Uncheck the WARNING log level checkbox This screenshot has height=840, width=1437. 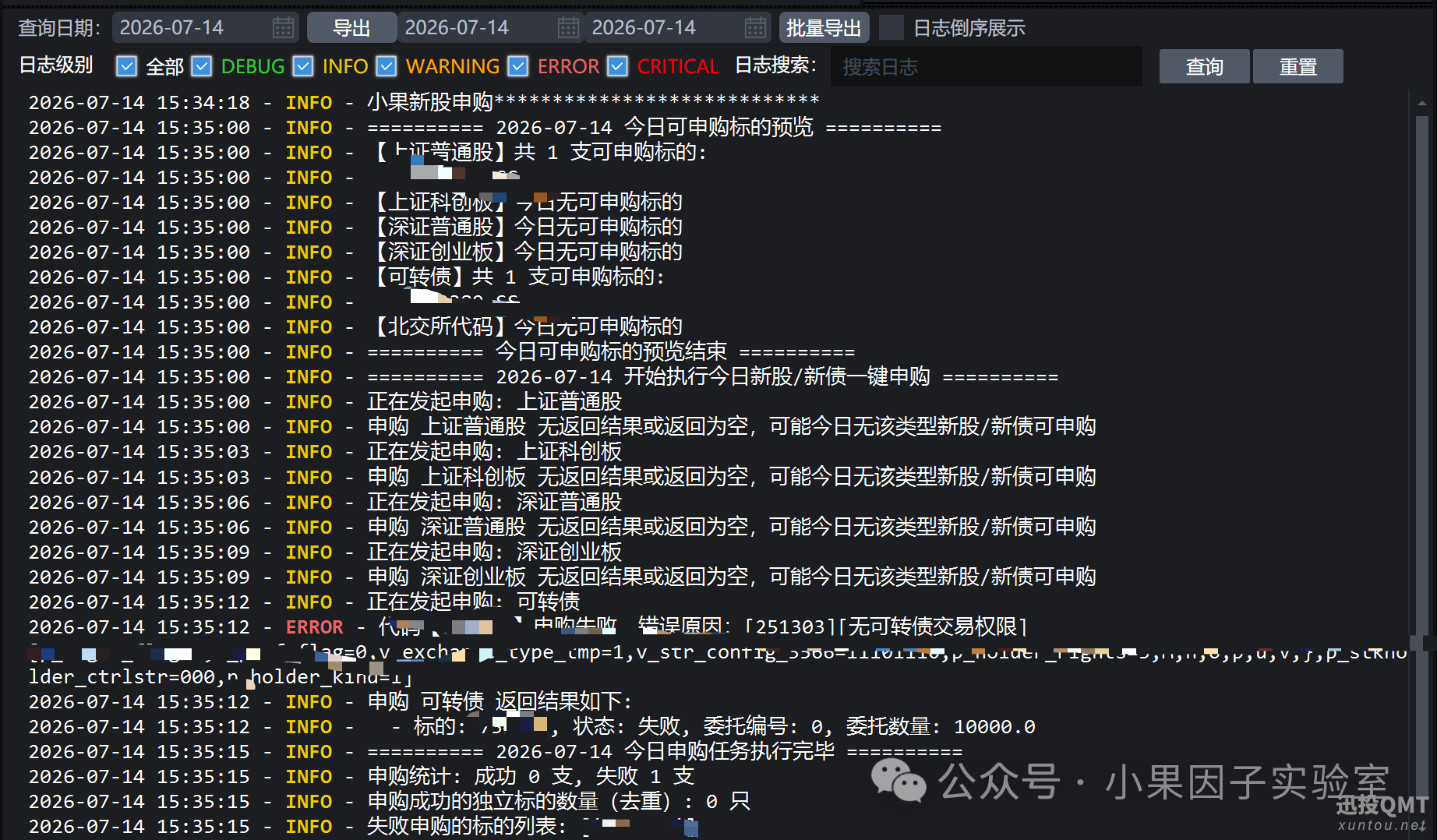[387, 66]
